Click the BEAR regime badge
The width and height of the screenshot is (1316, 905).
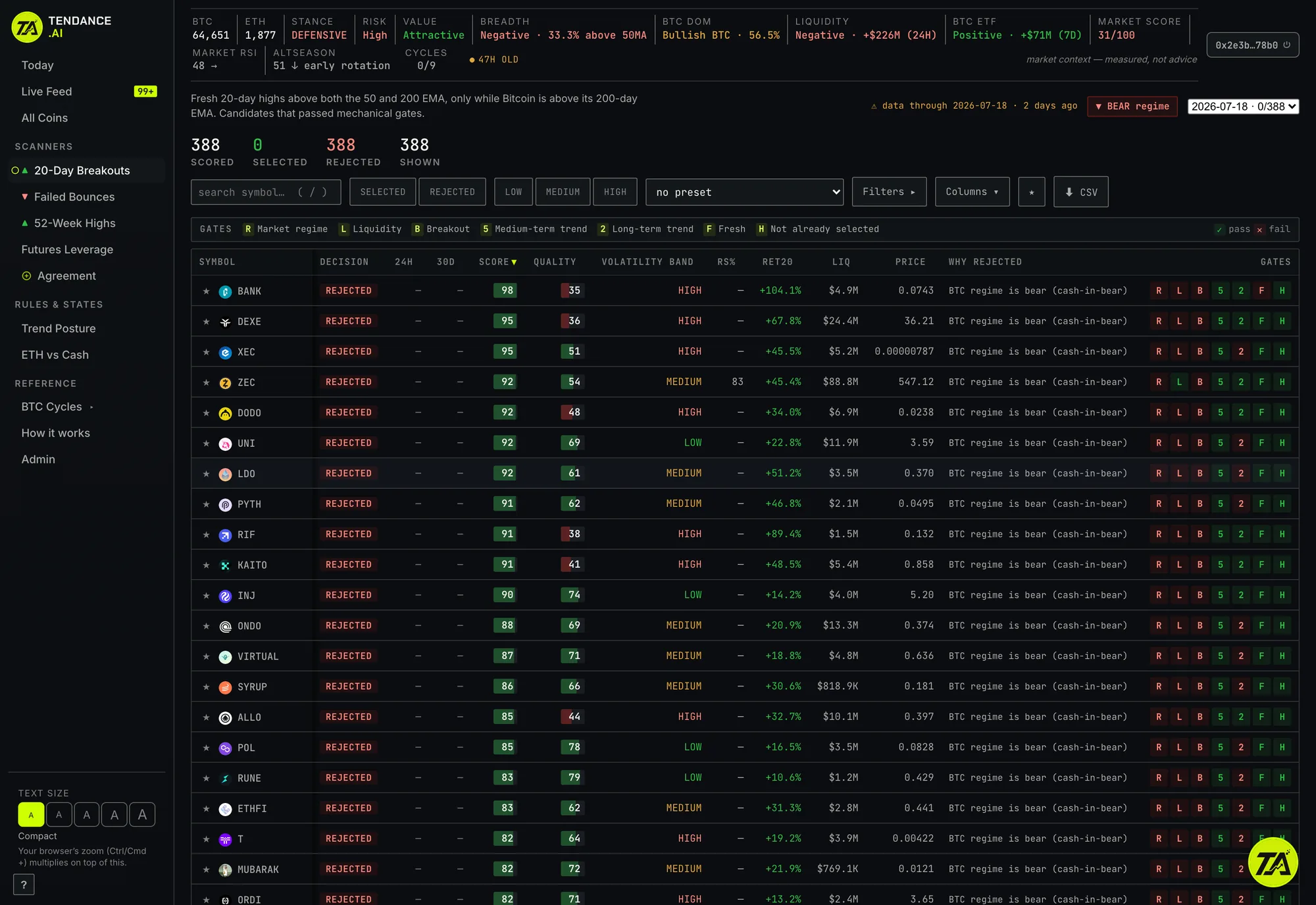(x=1132, y=107)
